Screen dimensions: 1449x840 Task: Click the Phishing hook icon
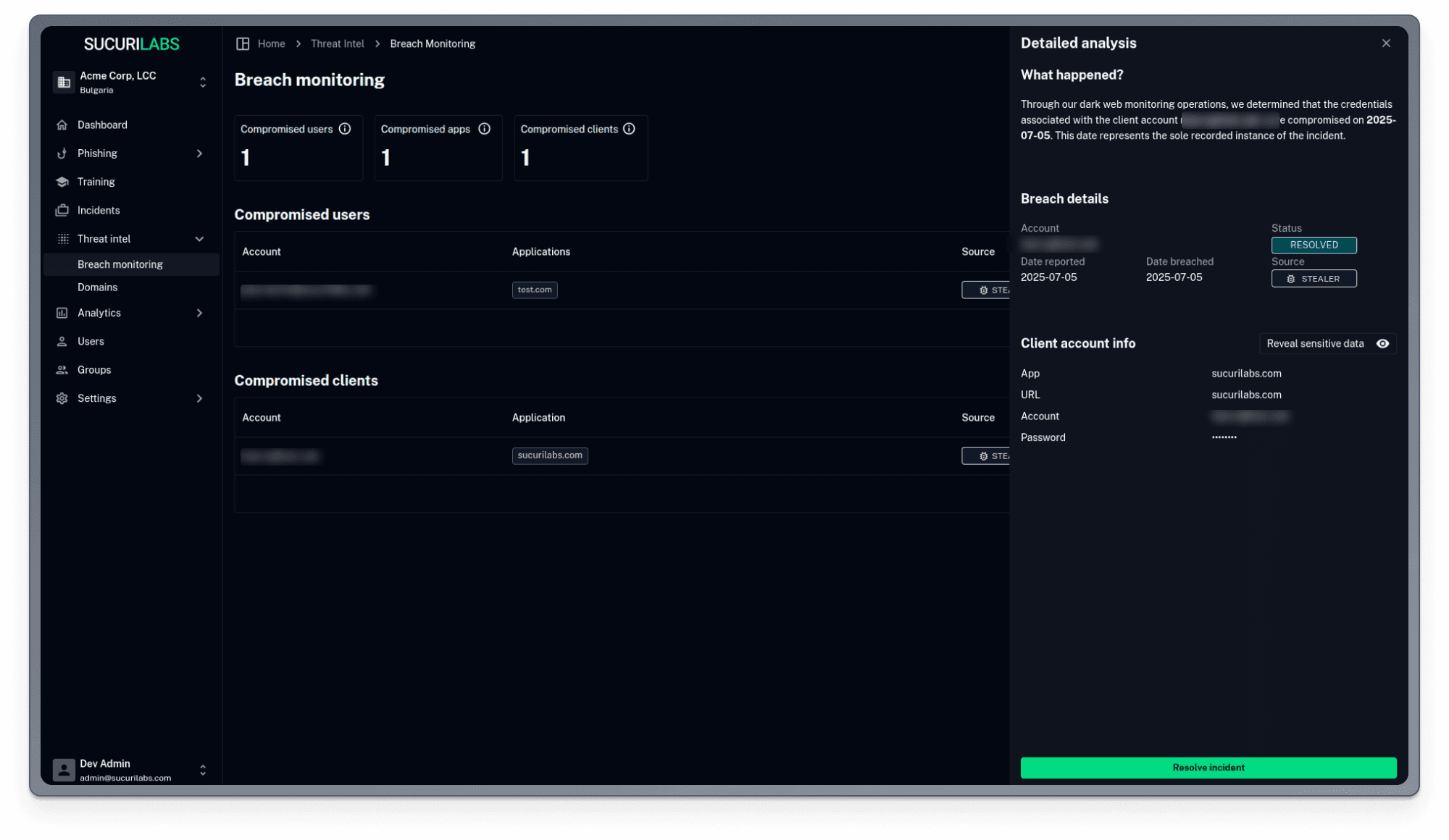click(x=62, y=154)
